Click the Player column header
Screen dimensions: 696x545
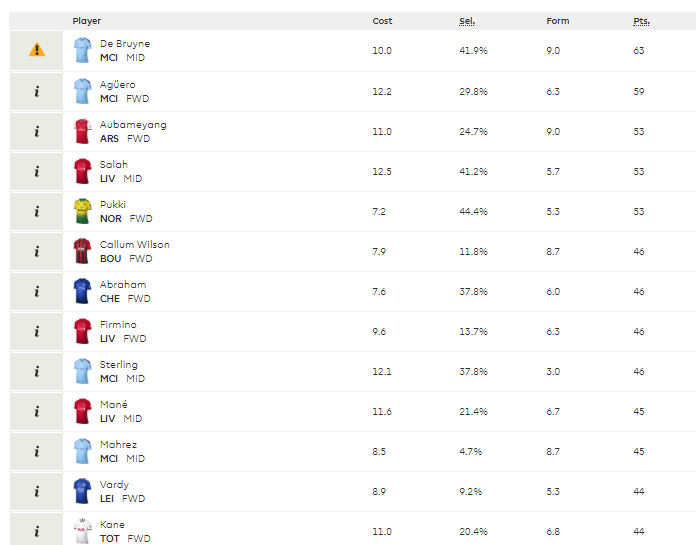coord(87,21)
